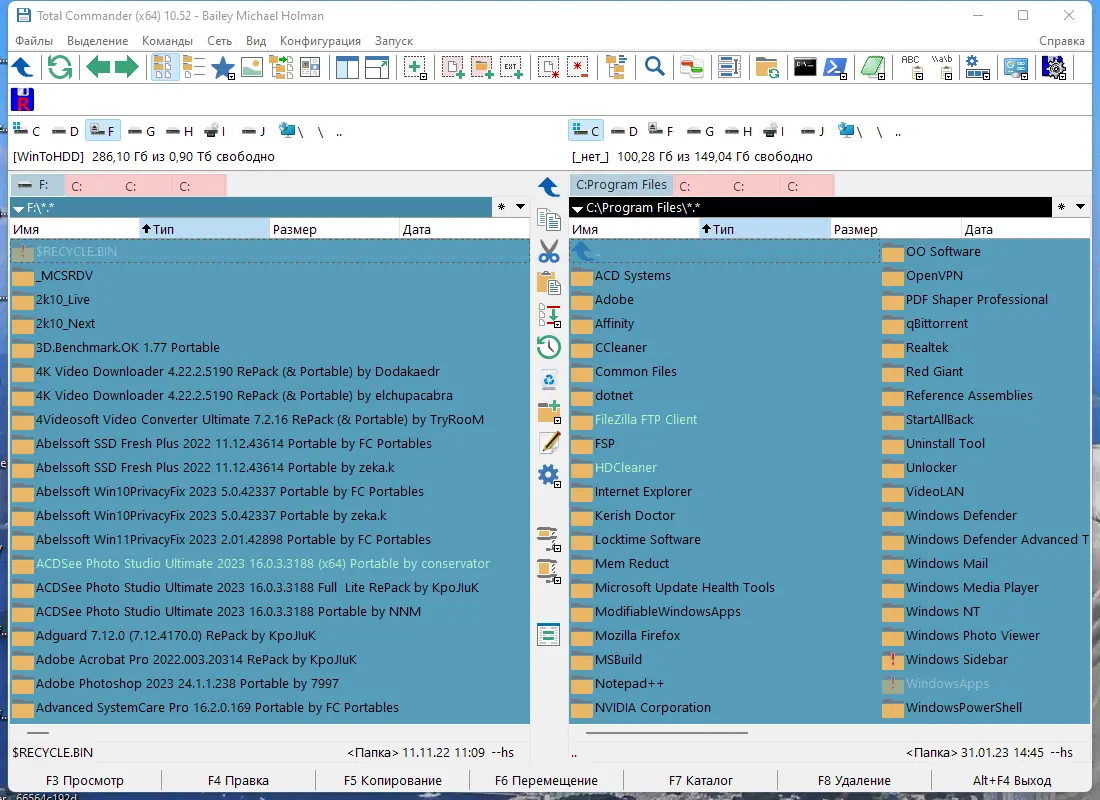Open the Конфигурация menu
This screenshot has width=1100, height=800.
click(320, 41)
